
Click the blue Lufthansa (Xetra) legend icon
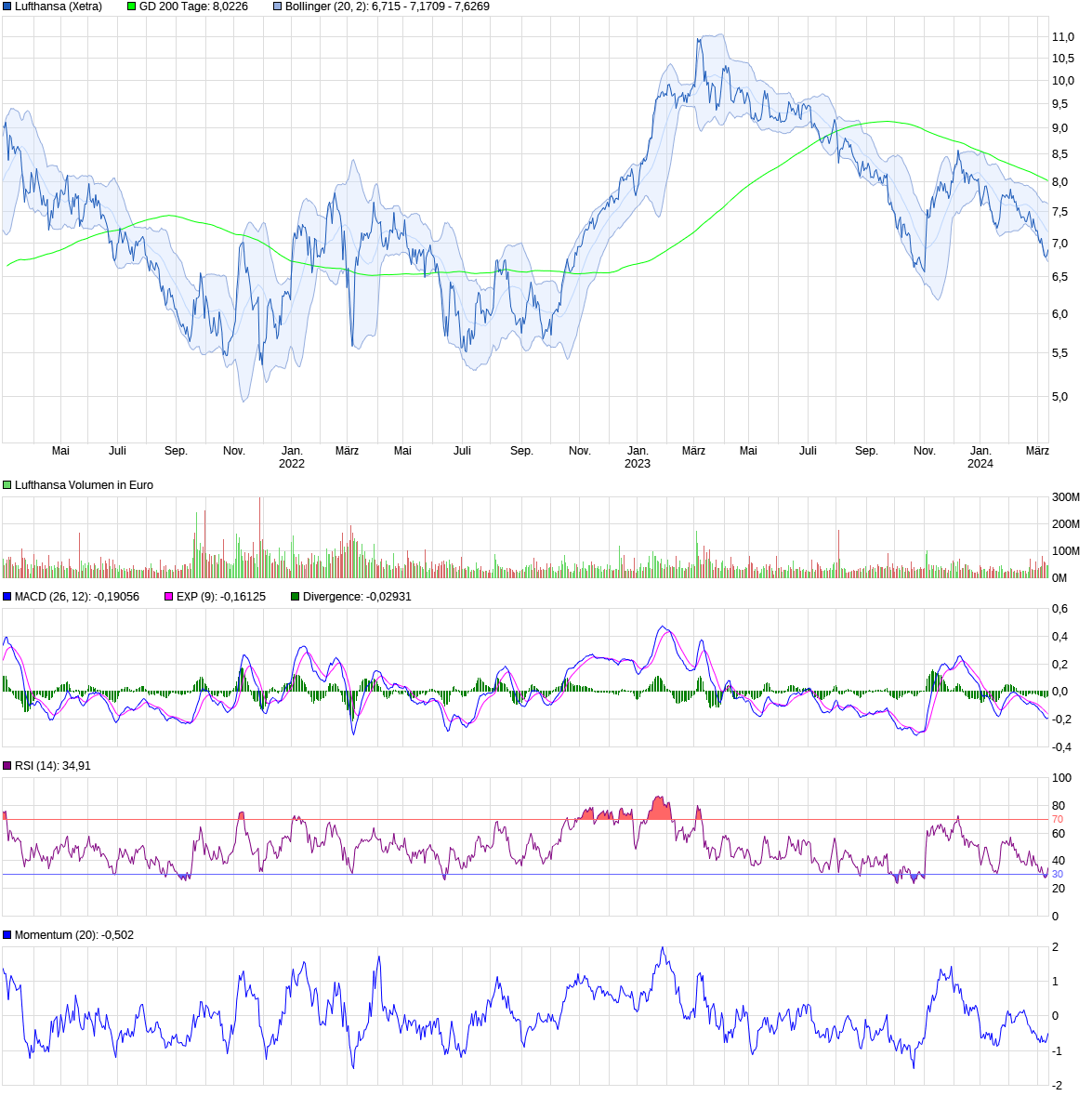pyautogui.click(x=7, y=7)
